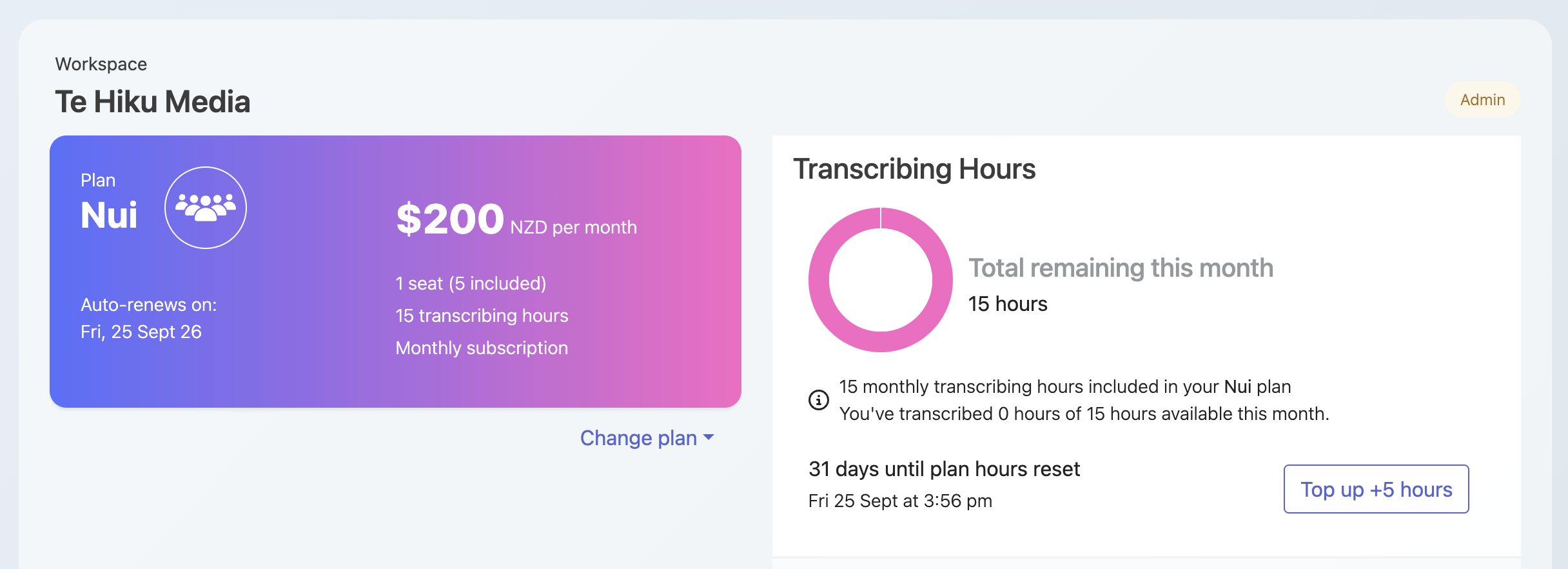This screenshot has height=569, width=1568.
Task: Click the Change plan caret arrow
Action: tap(709, 437)
